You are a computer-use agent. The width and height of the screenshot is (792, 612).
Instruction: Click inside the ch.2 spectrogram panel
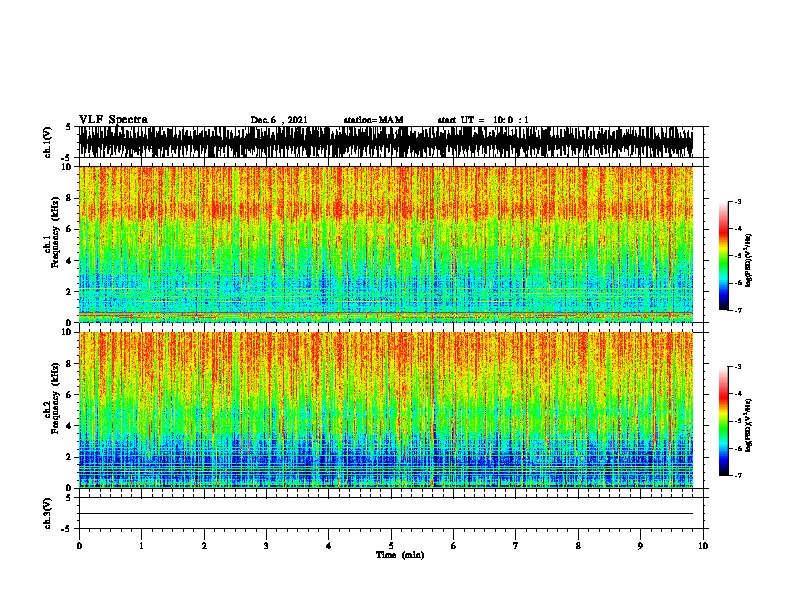tap(386, 410)
